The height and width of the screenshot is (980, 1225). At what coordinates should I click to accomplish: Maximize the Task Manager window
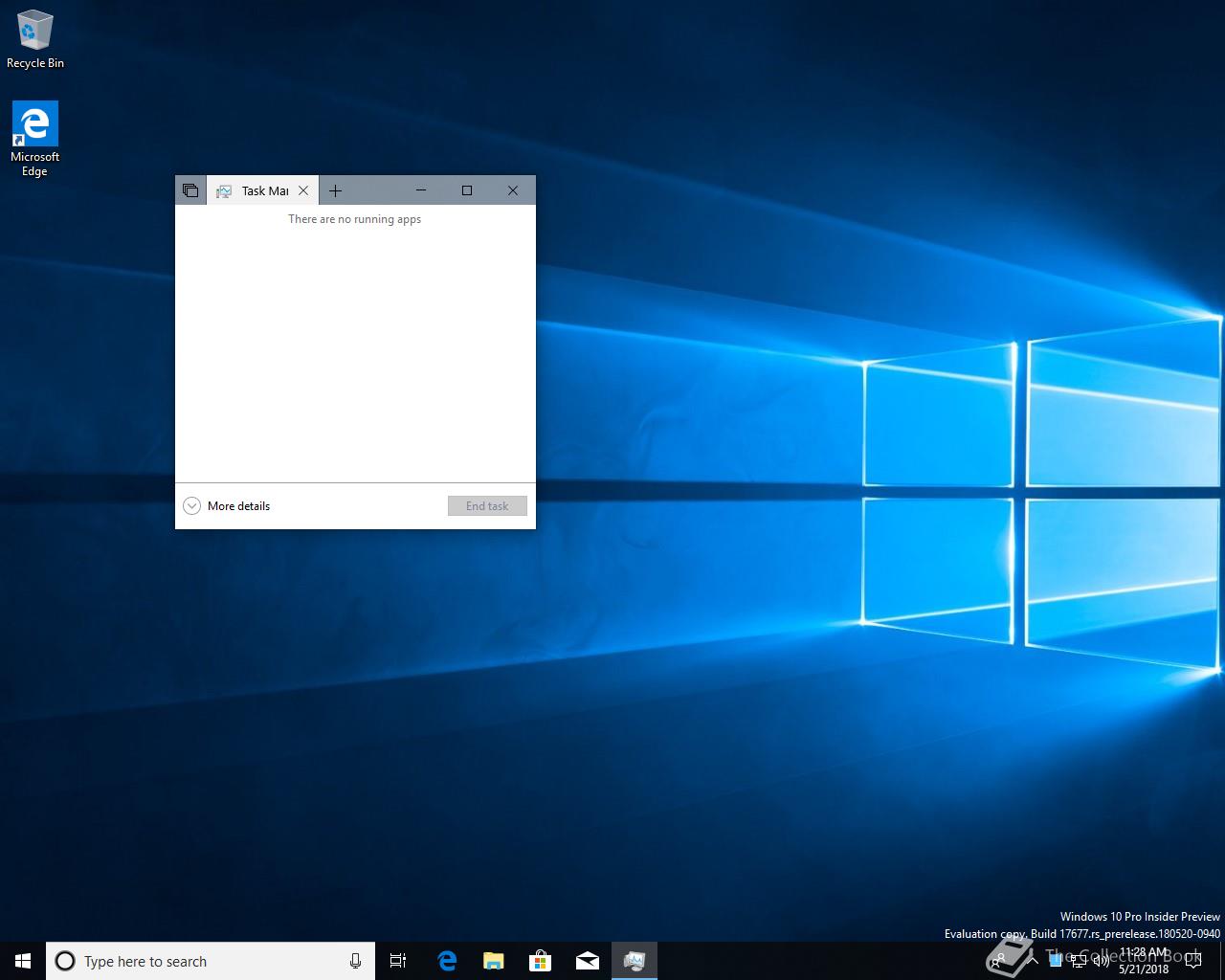[467, 190]
